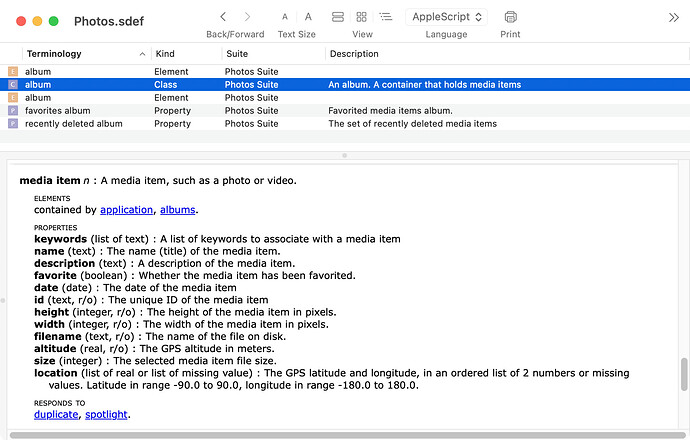Print the dictionary with the printer icon
This screenshot has width=690, height=440.
pos(510,17)
